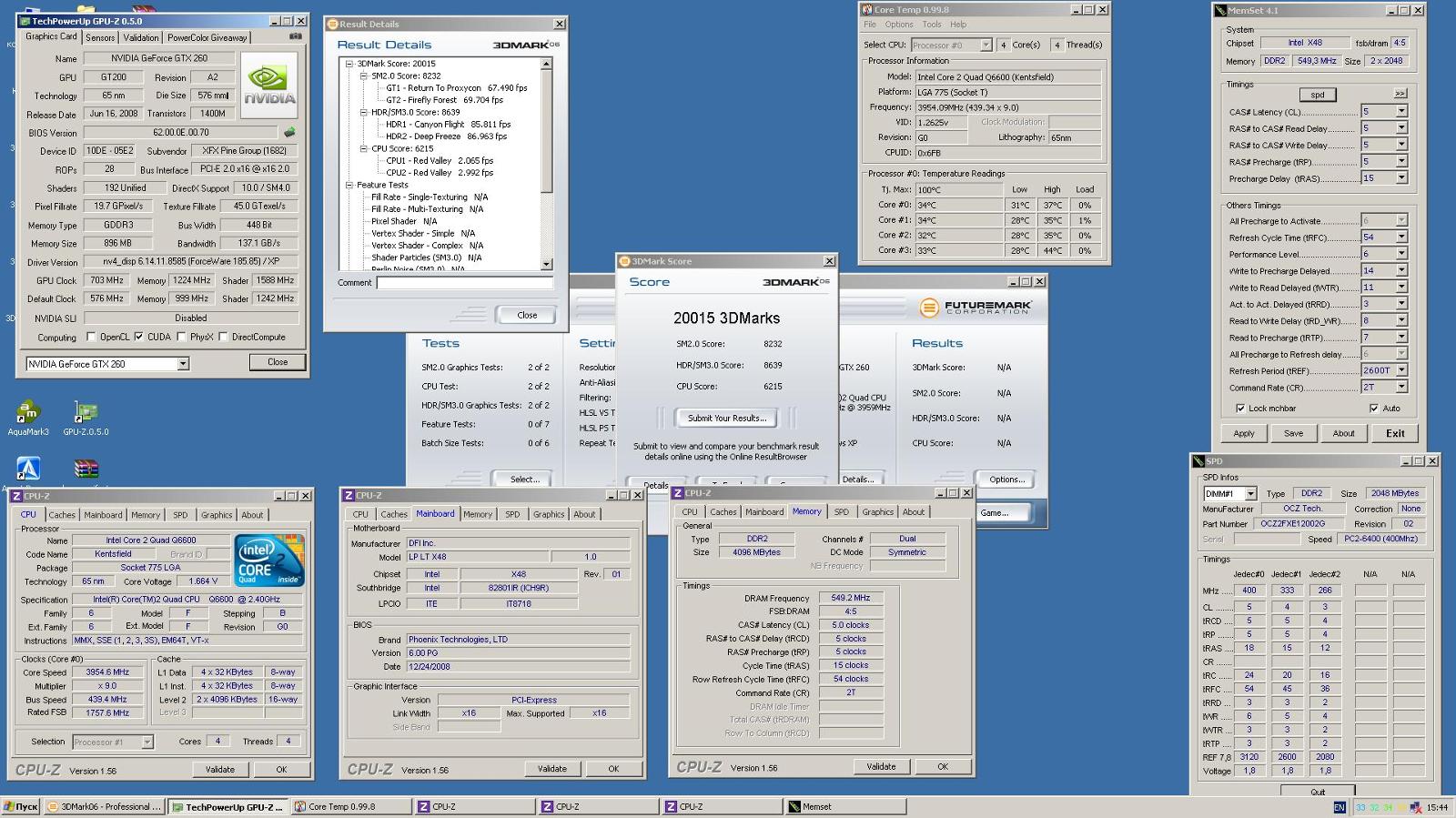Switch to Sensors tab in GPU-Z
Viewport: 1456px width, 818px height.
pyautogui.click(x=100, y=37)
